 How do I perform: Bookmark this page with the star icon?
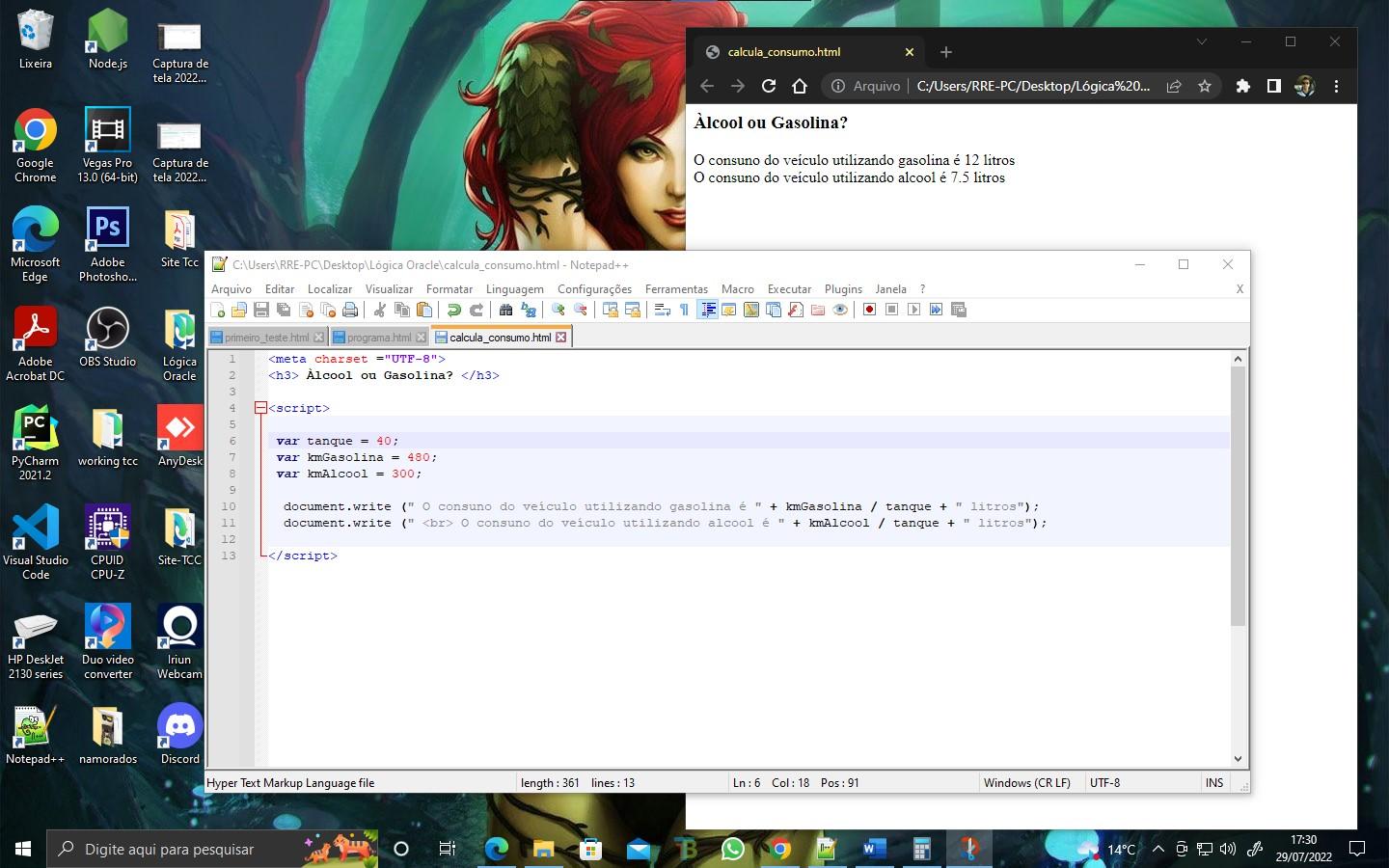(x=1205, y=86)
